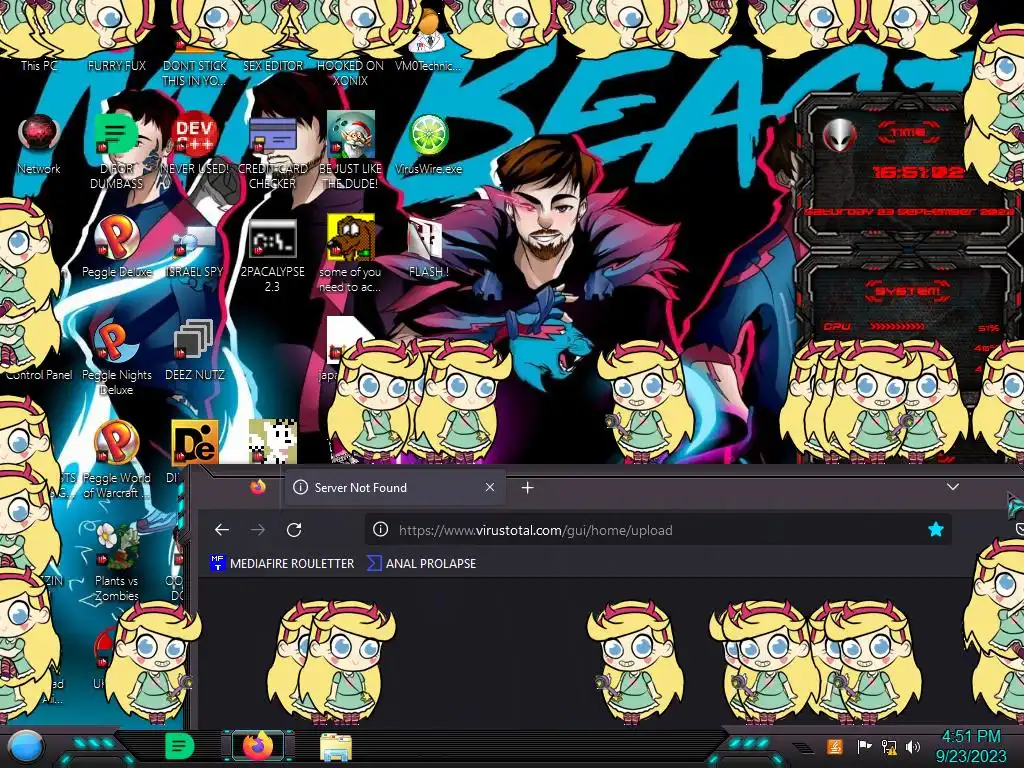1024x768 pixels.
Task: Close the Server Not Found tab
Action: click(490, 487)
